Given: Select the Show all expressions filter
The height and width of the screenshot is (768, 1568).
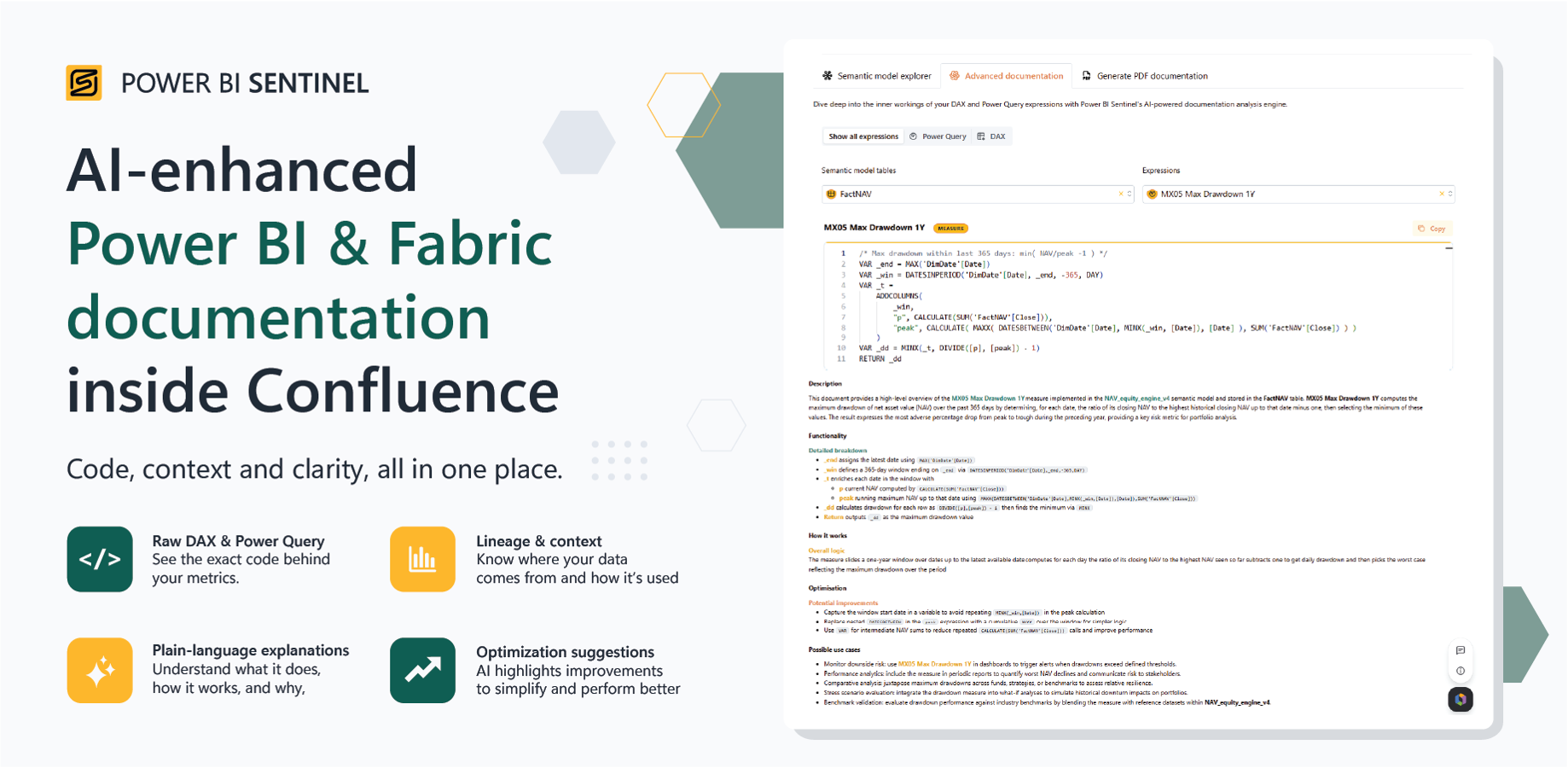Looking at the screenshot, I should coord(863,137).
